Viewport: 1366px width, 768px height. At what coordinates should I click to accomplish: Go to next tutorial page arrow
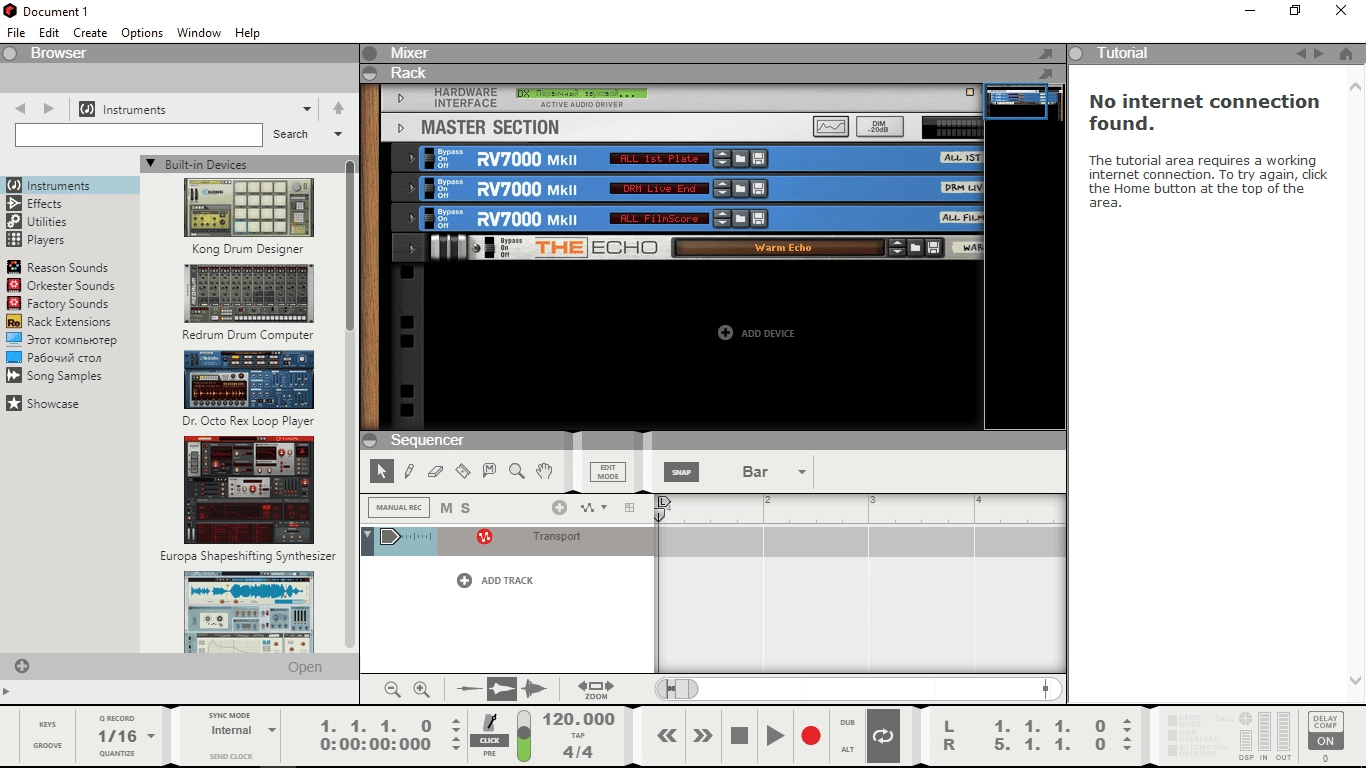(1319, 54)
